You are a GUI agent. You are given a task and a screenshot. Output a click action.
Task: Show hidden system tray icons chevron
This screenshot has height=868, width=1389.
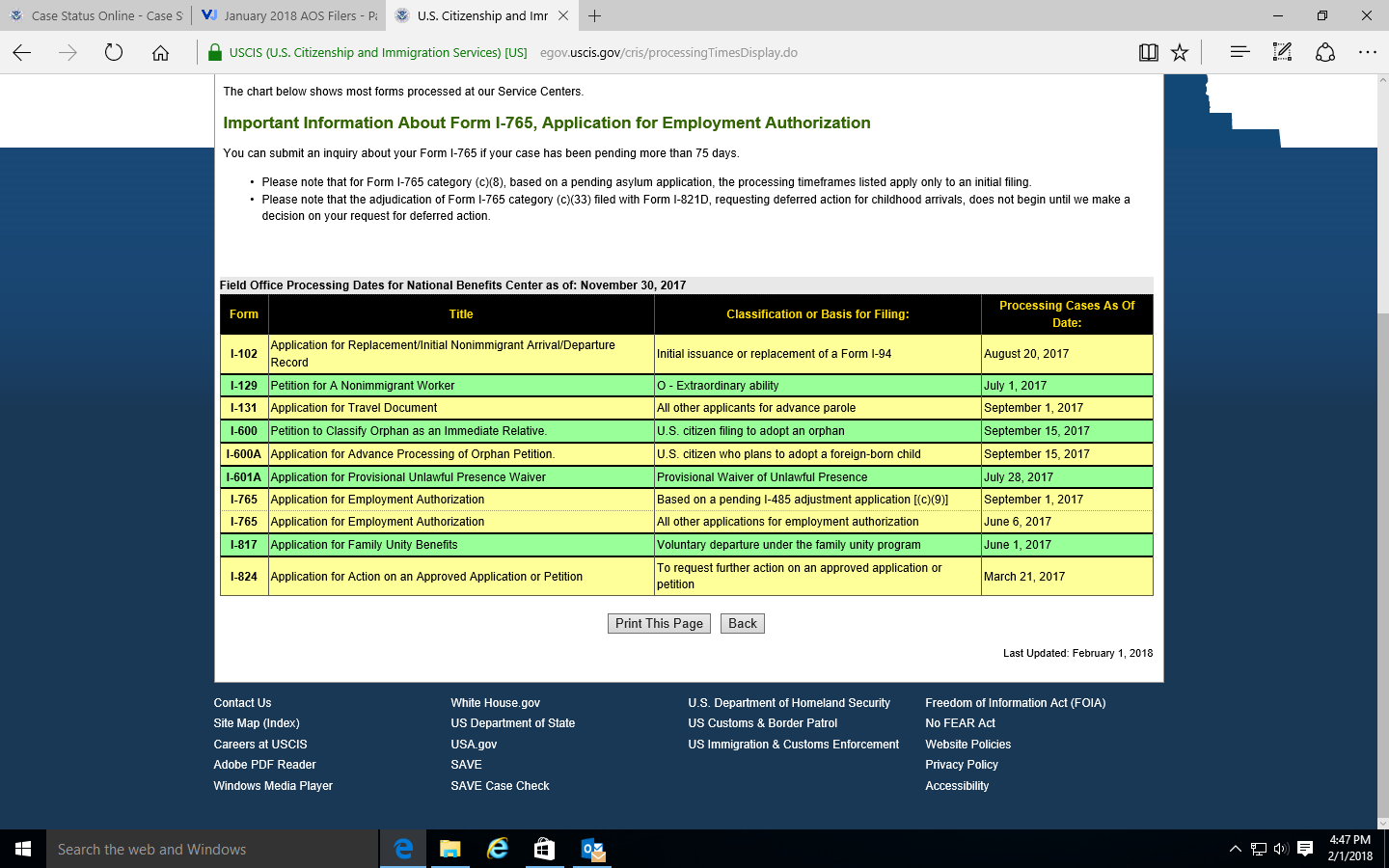1235,849
